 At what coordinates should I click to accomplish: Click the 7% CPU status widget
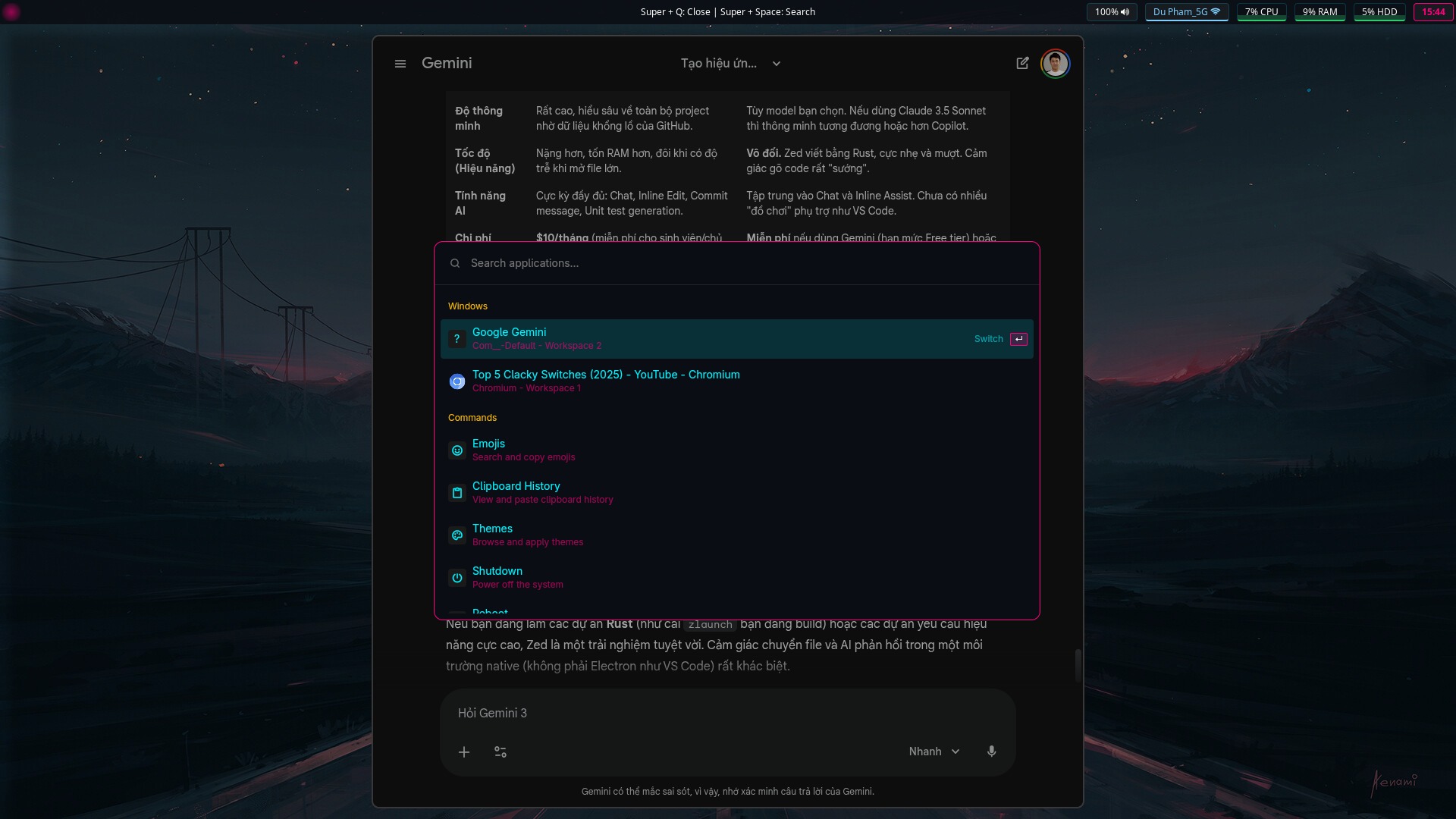pos(1262,12)
